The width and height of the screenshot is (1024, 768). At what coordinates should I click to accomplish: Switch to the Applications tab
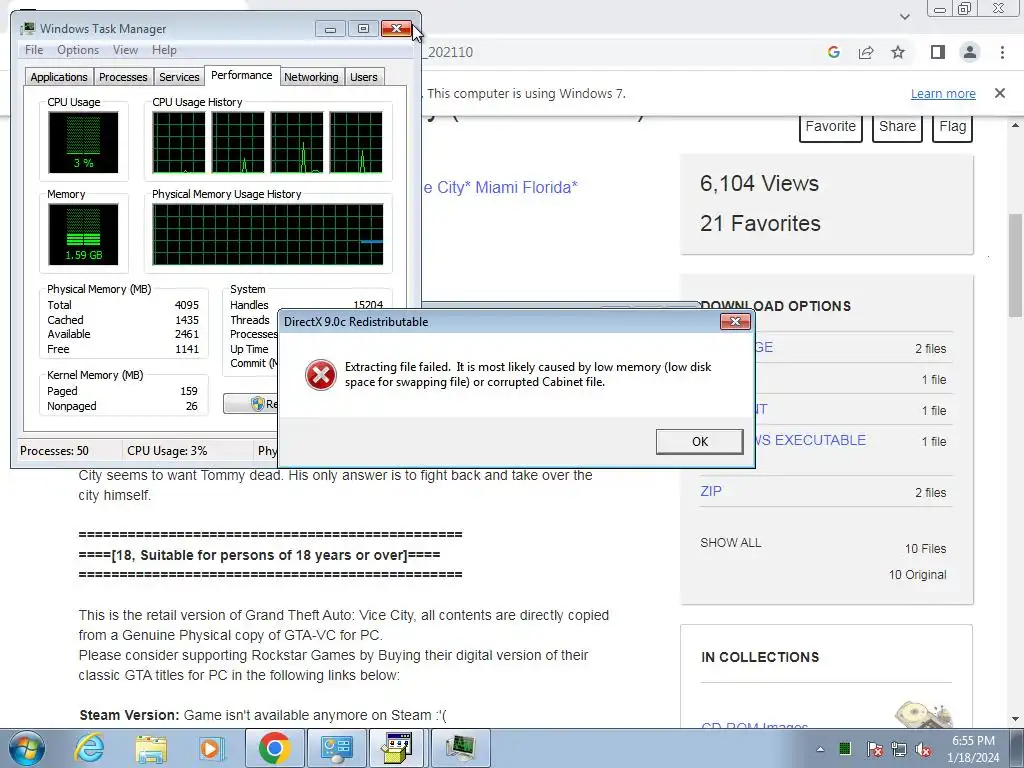coord(59,77)
